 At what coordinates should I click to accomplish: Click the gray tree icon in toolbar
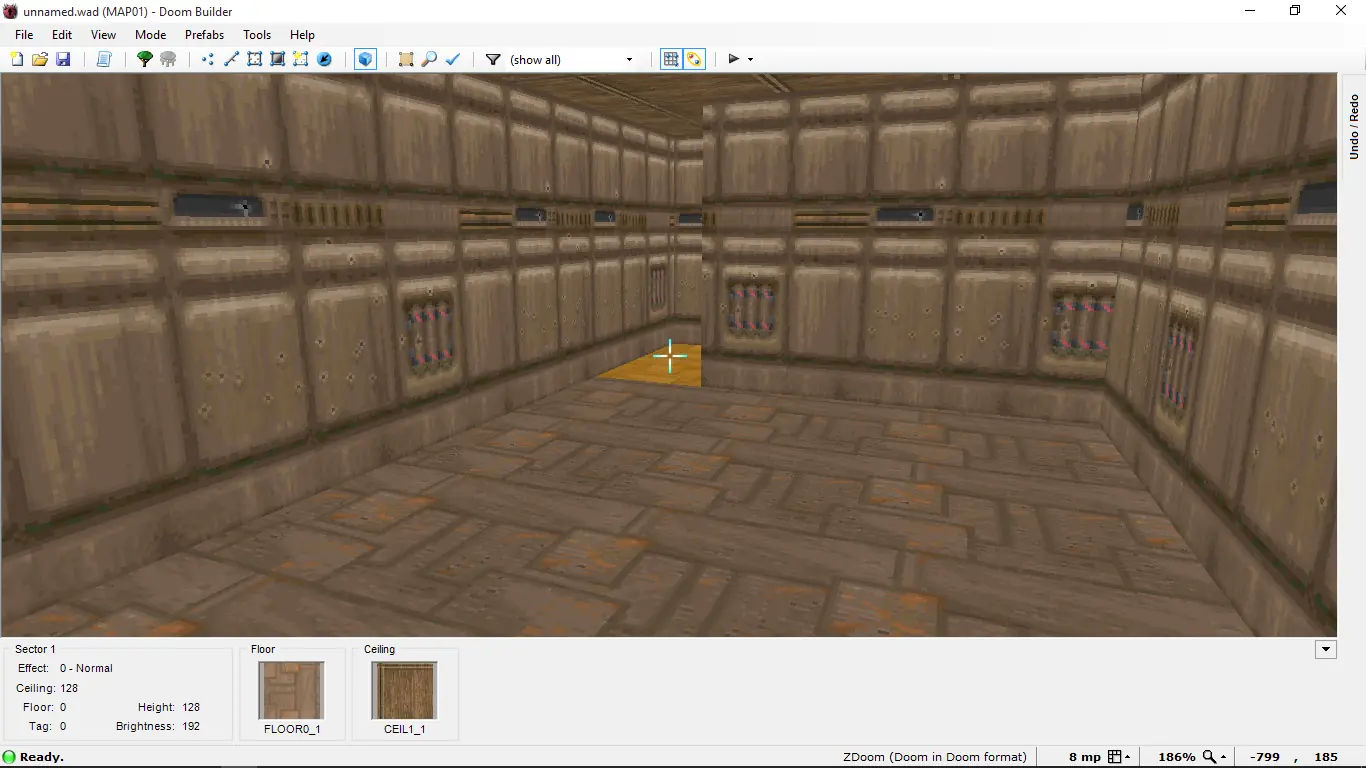(168, 60)
